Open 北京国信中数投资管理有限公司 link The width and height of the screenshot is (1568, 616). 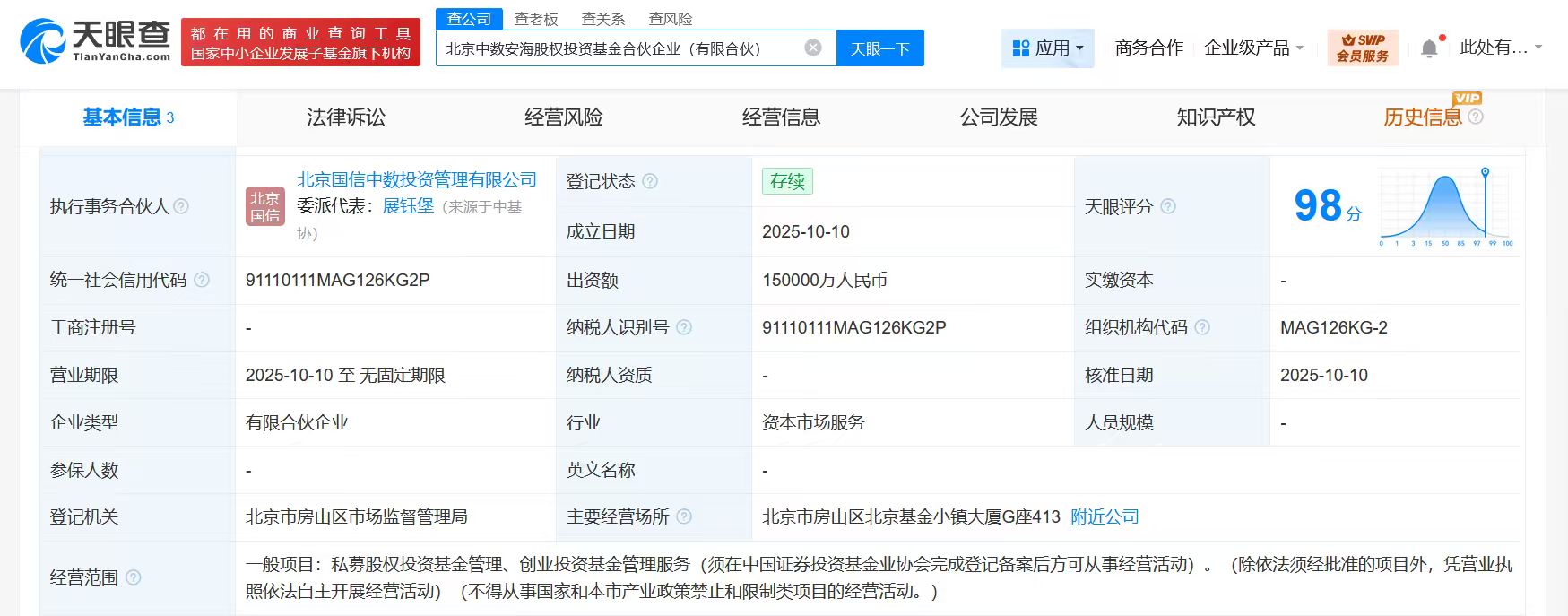417,179
